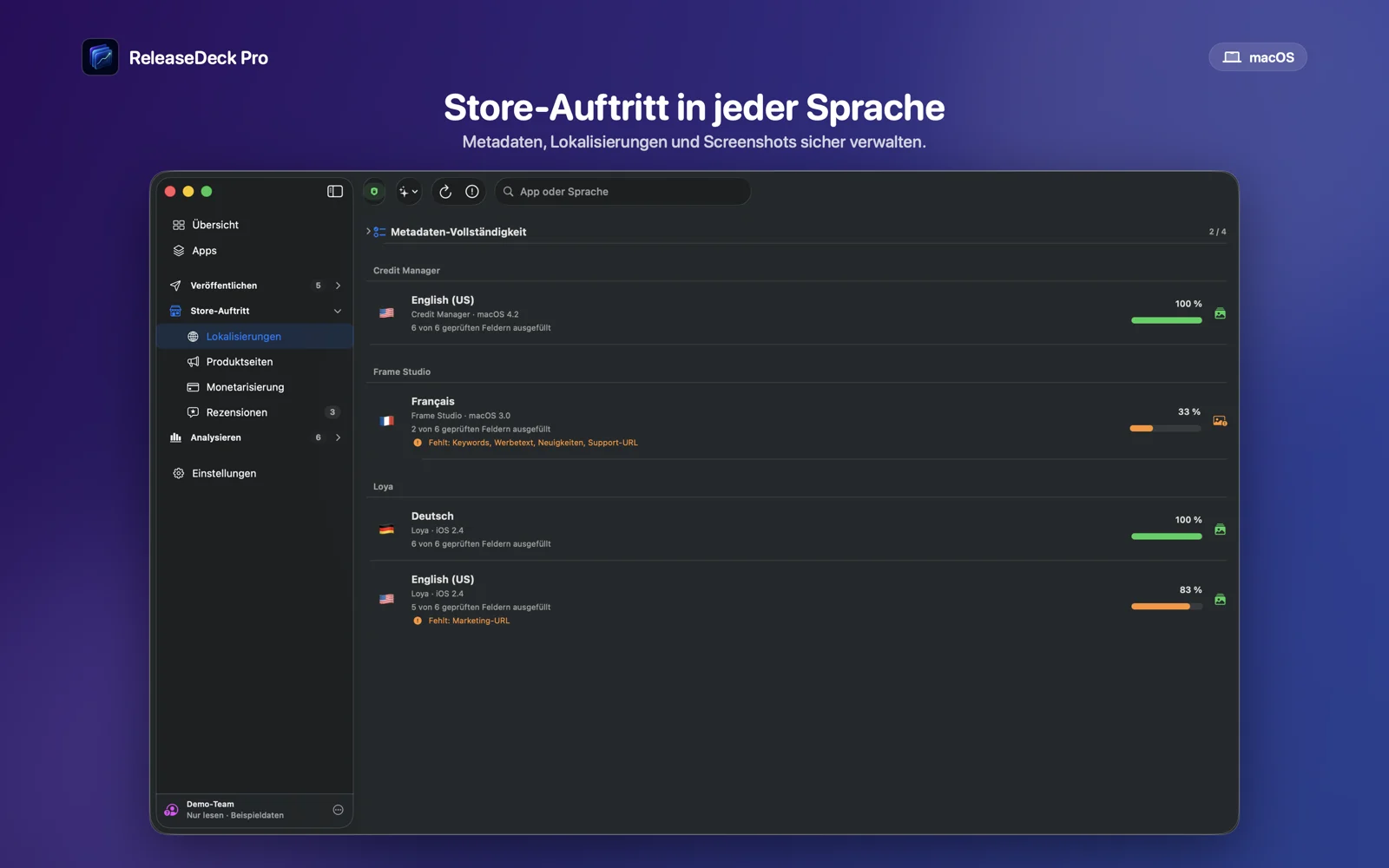Click 'Frame Studio · macOS 3.0' subtitle
This screenshot has height=868, width=1389.
coord(461,416)
